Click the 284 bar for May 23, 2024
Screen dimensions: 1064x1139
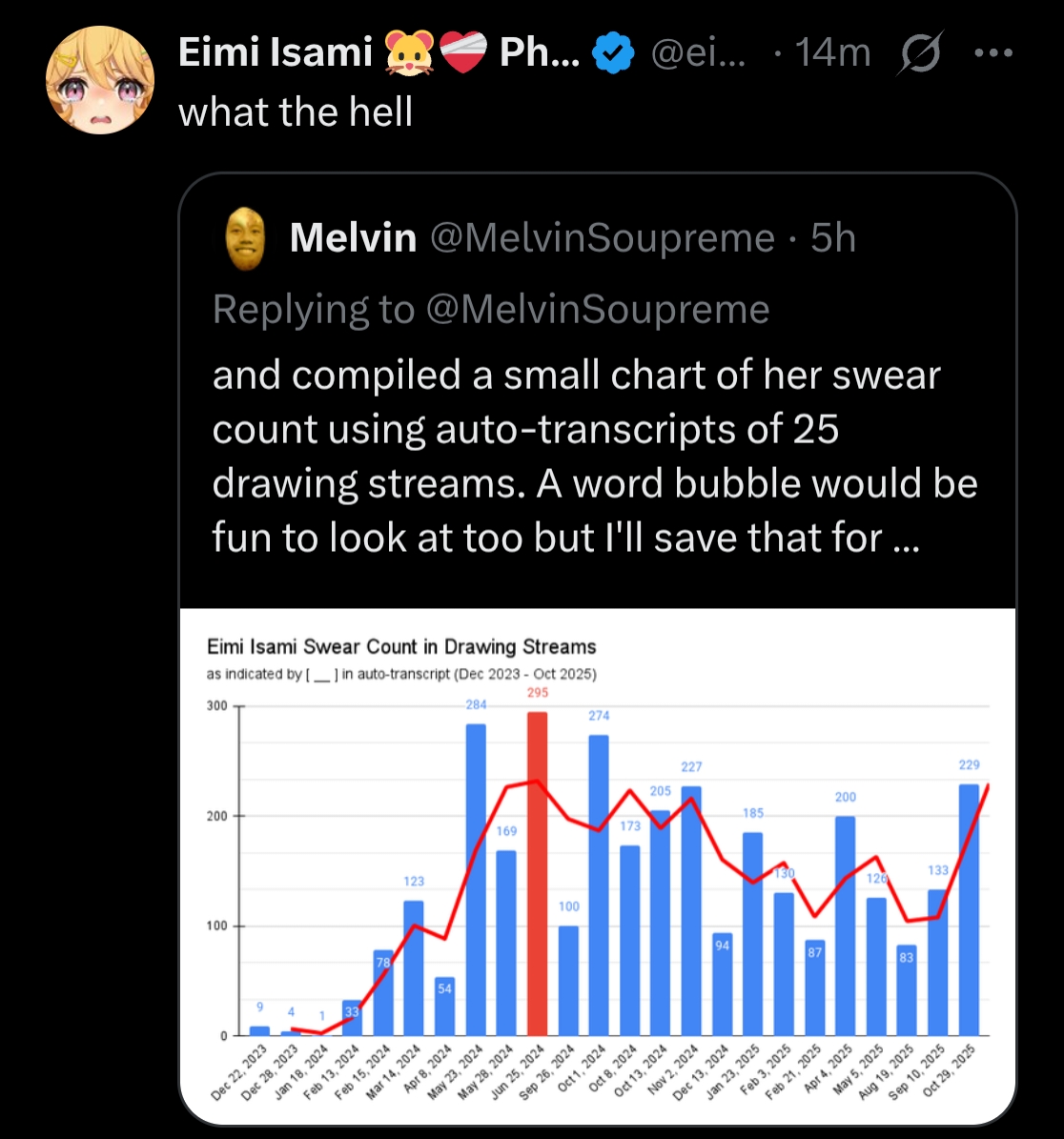[x=476, y=880]
